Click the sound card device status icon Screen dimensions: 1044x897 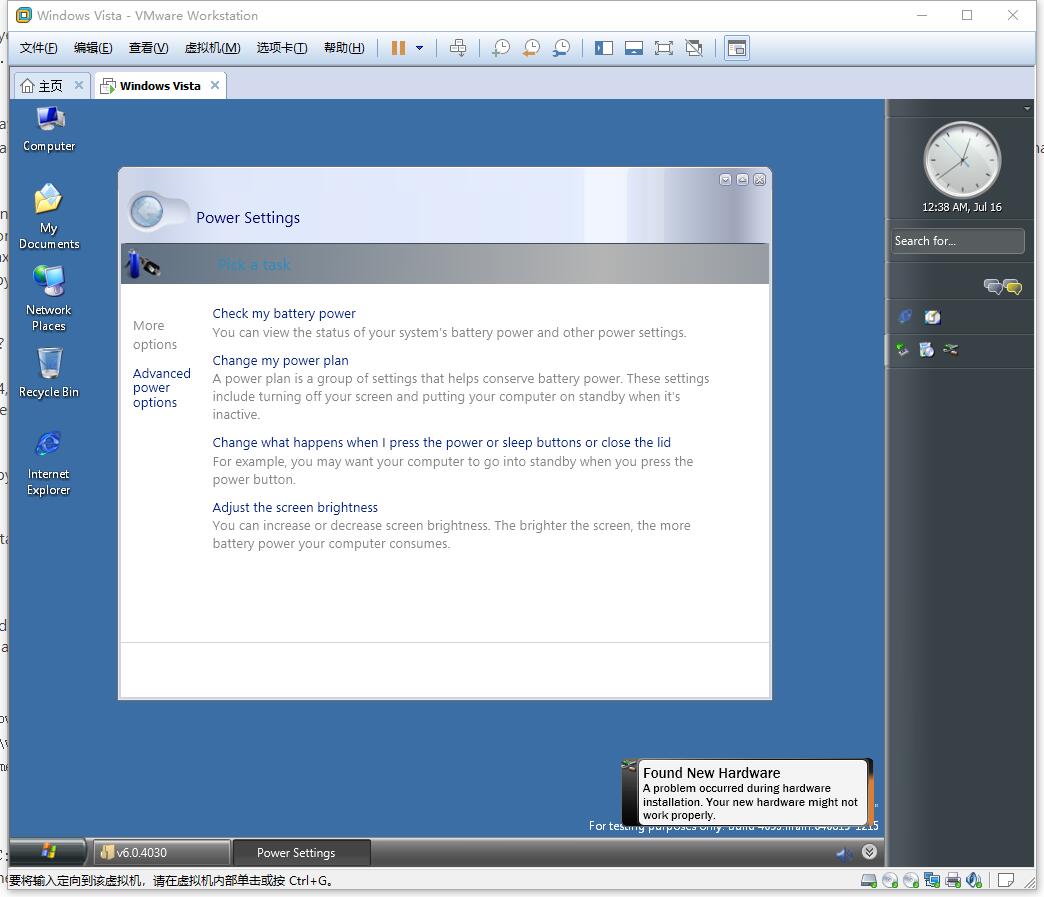click(974, 880)
